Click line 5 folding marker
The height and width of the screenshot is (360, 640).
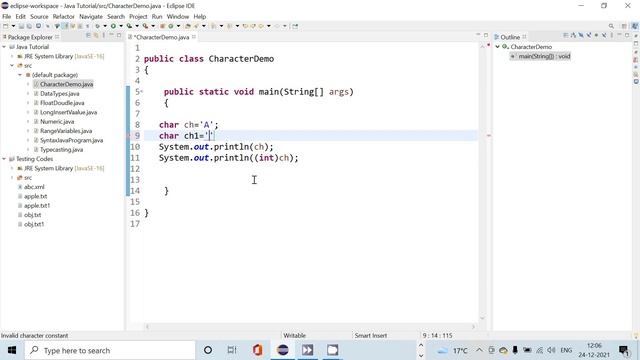tap(141, 91)
